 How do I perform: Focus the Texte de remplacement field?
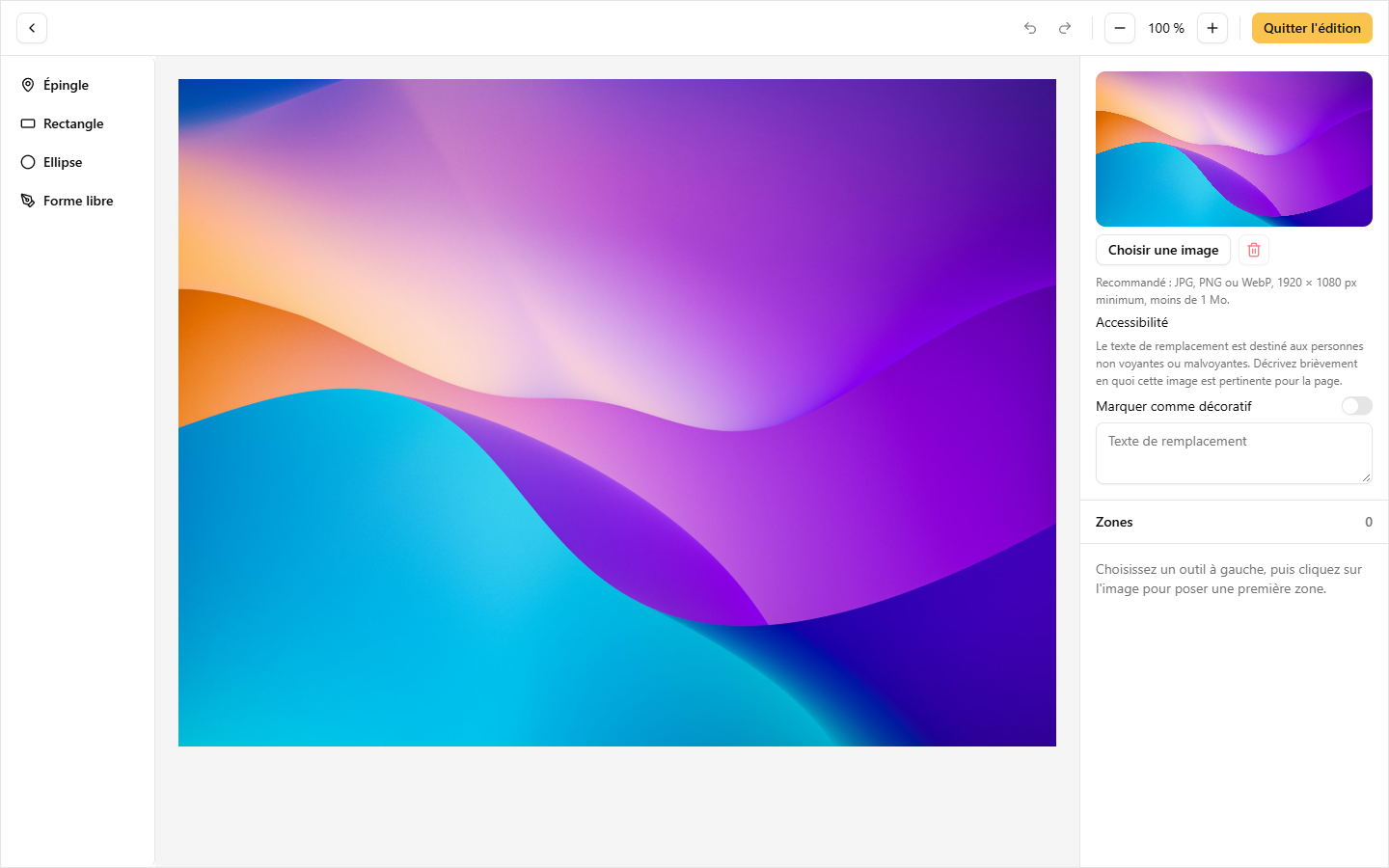click(1234, 453)
